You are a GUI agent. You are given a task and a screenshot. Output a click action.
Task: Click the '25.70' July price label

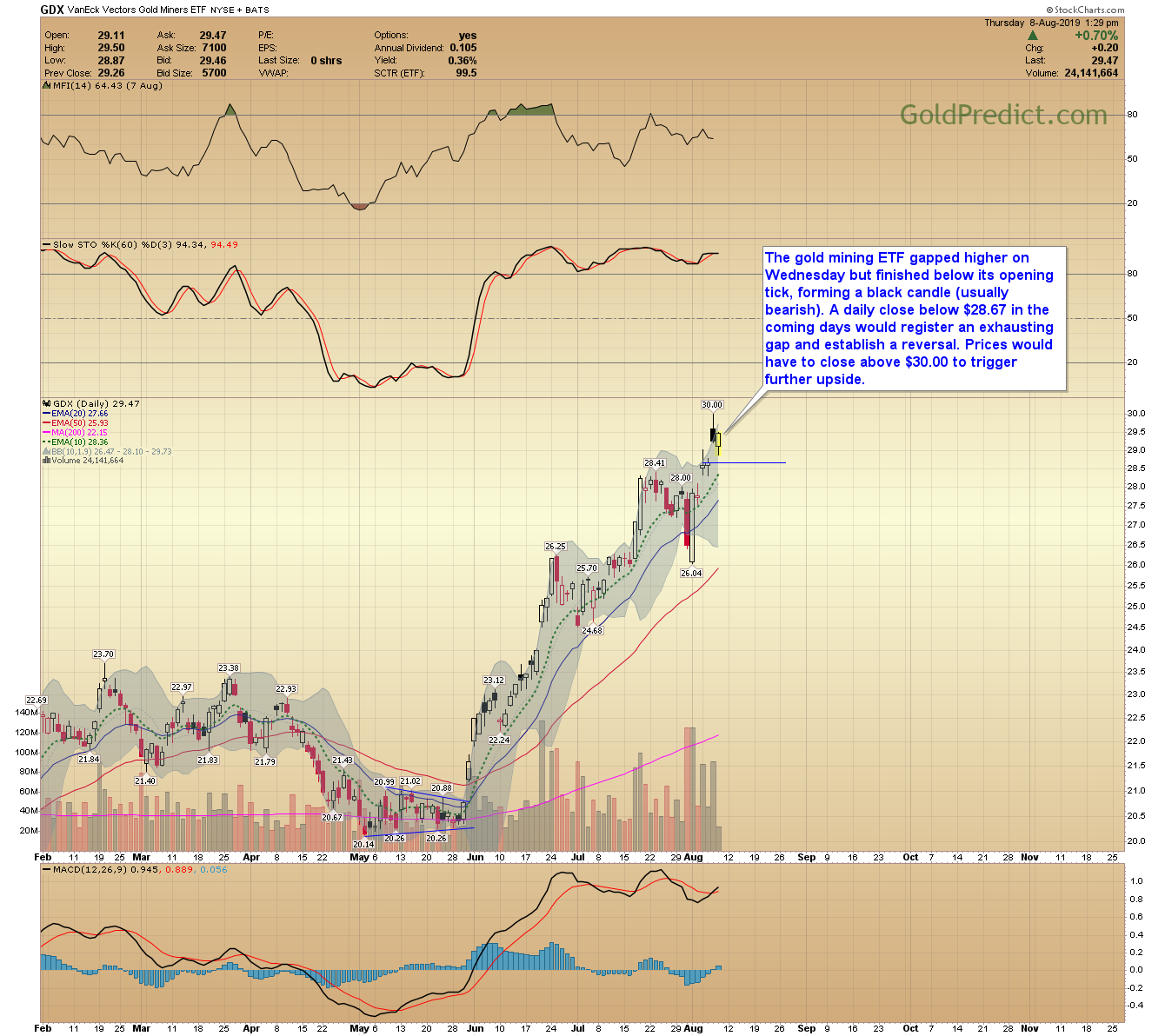coord(586,568)
